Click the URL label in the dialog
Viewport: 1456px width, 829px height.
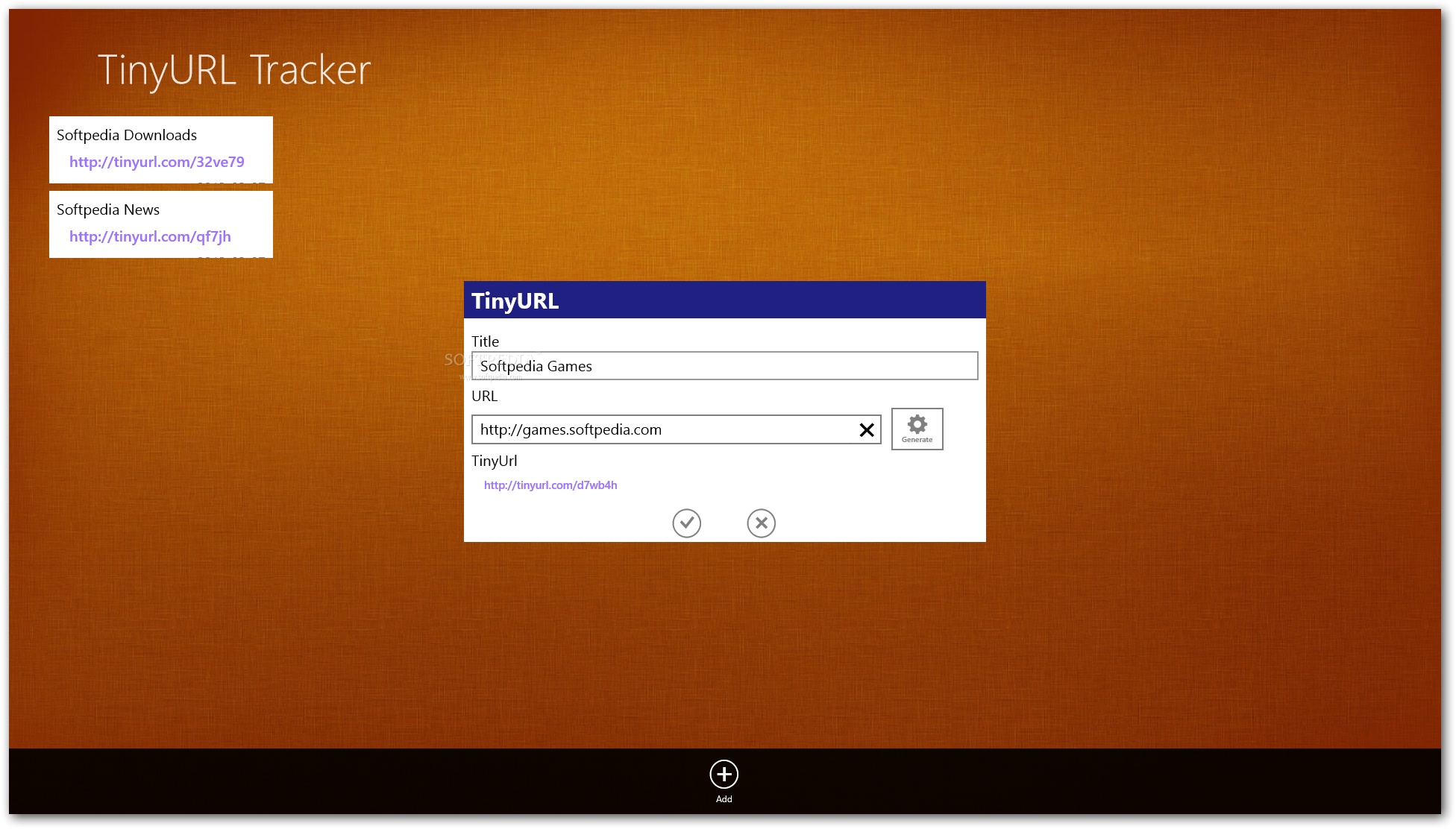click(484, 396)
